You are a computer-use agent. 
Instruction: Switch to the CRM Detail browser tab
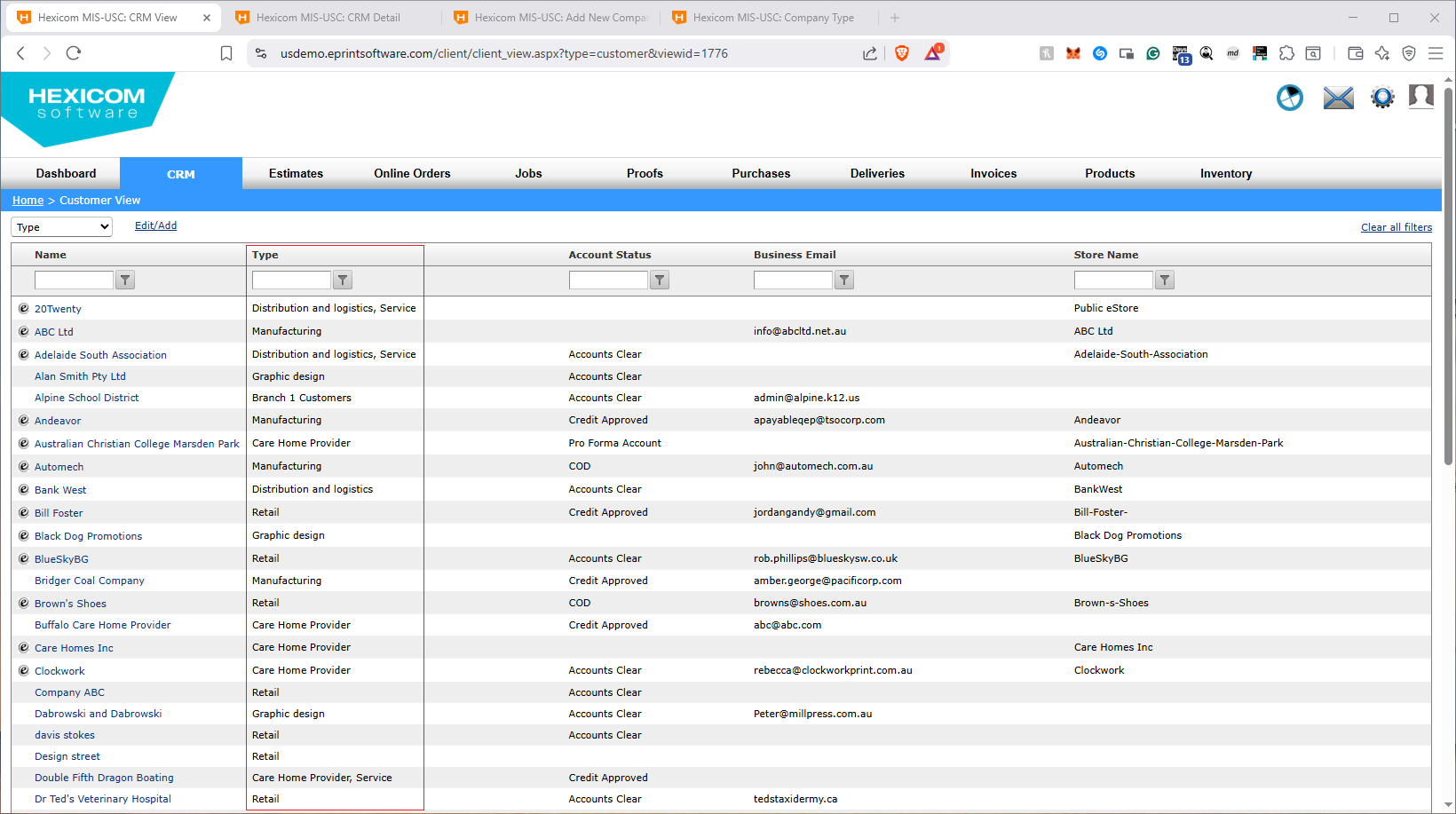click(328, 18)
